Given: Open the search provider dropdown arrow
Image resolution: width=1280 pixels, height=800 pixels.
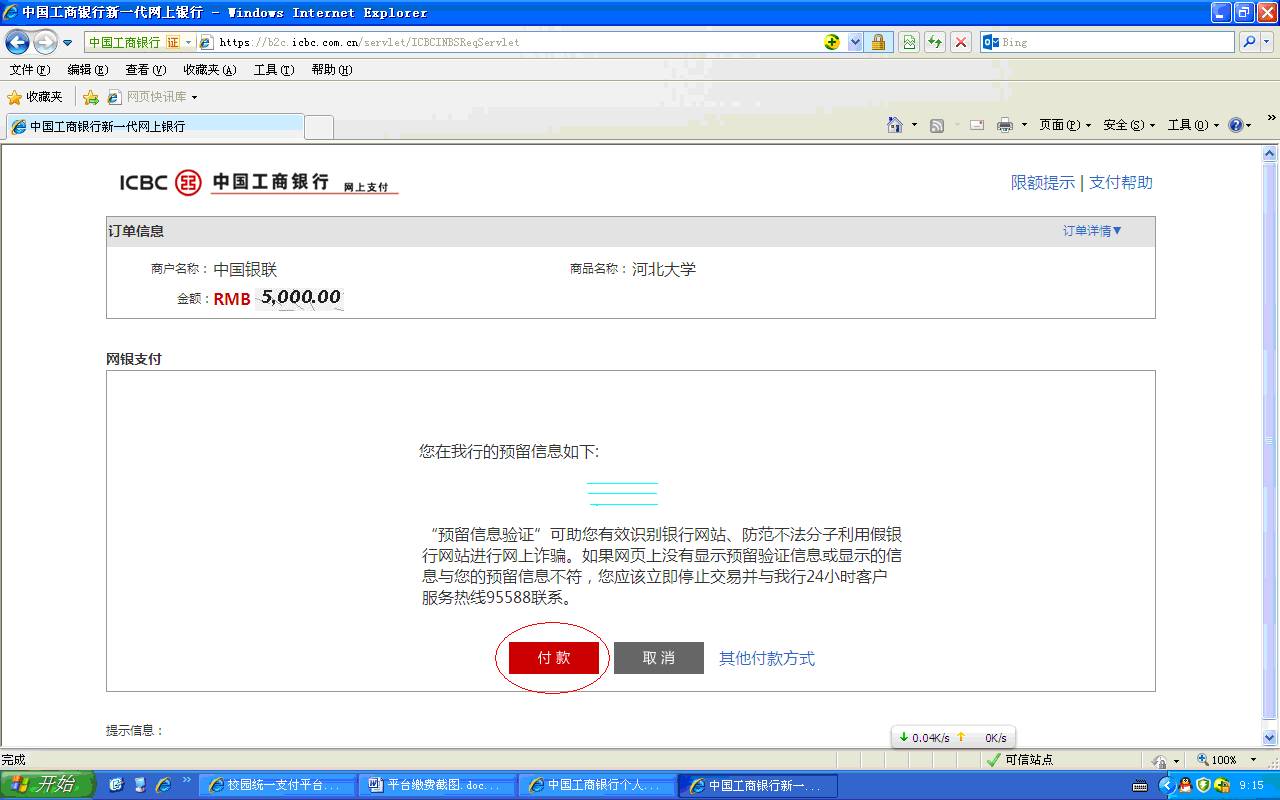Looking at the screenshot, I should click(x=1267, y=42).
